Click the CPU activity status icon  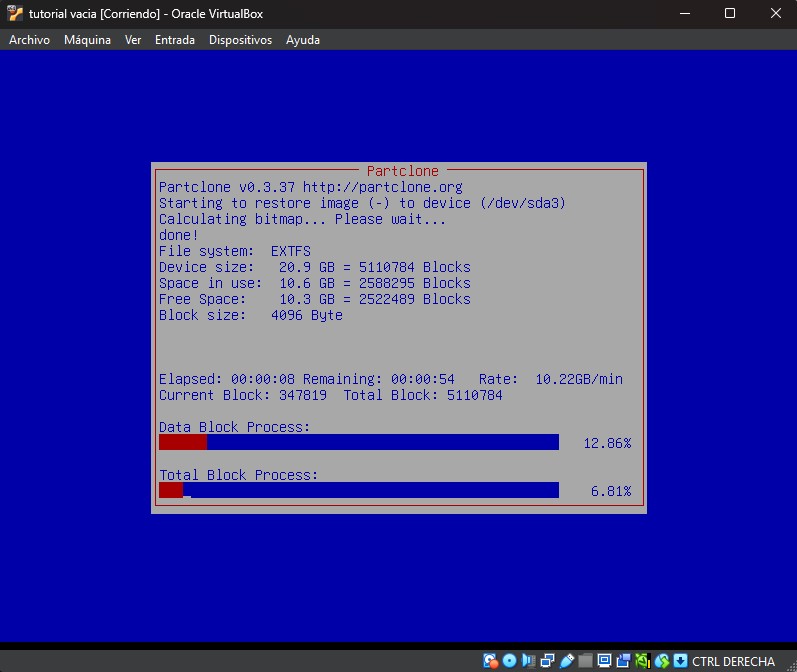coord(642,661)
